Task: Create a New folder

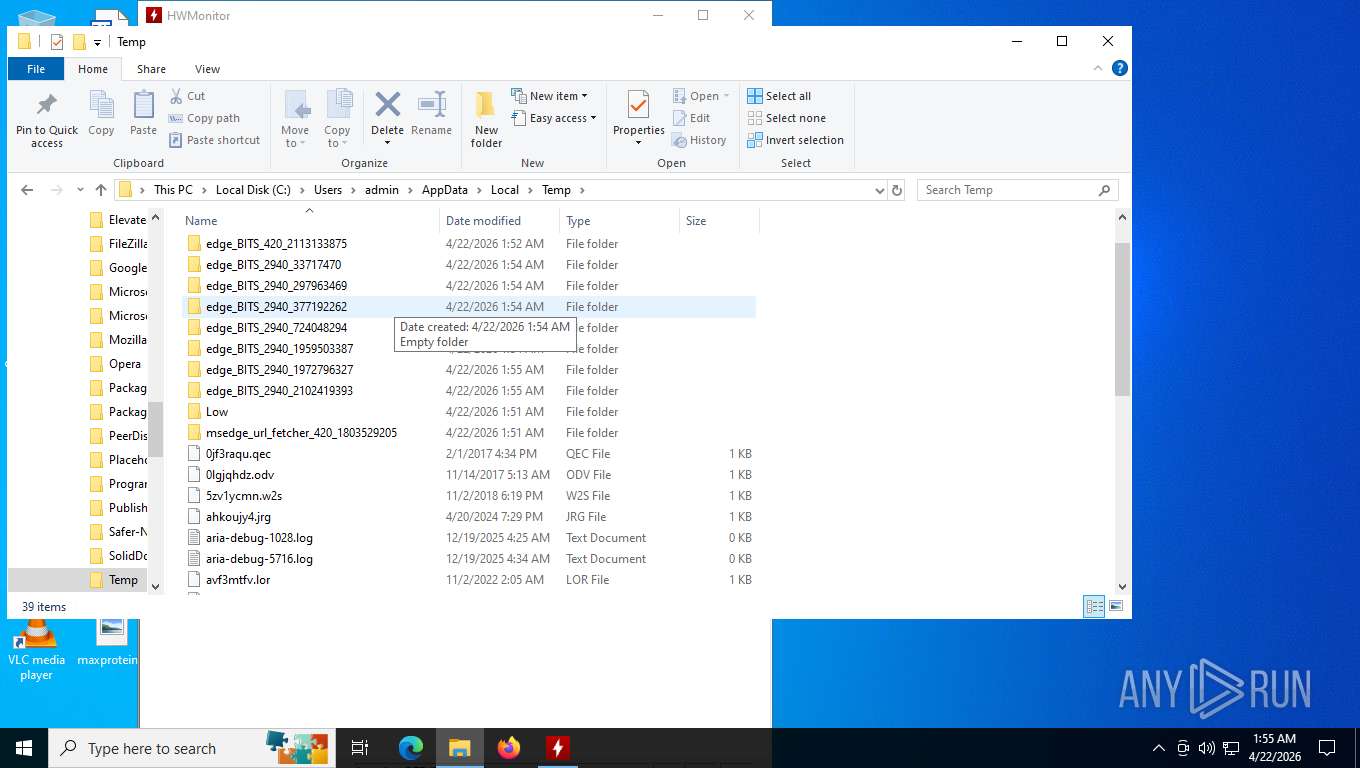Action: coord(486,120)
